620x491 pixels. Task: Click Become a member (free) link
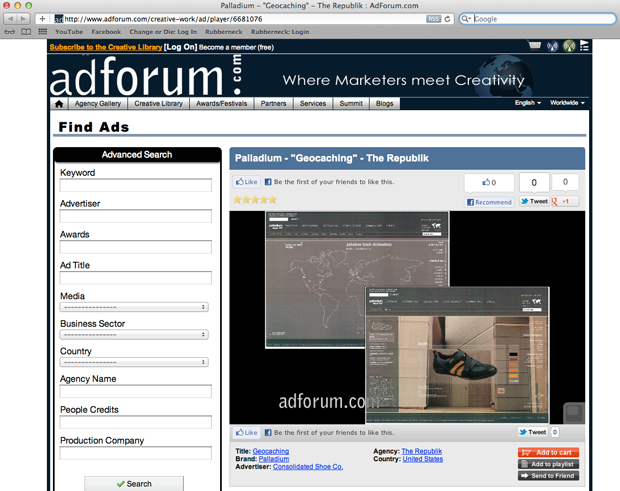coord(236,47)
